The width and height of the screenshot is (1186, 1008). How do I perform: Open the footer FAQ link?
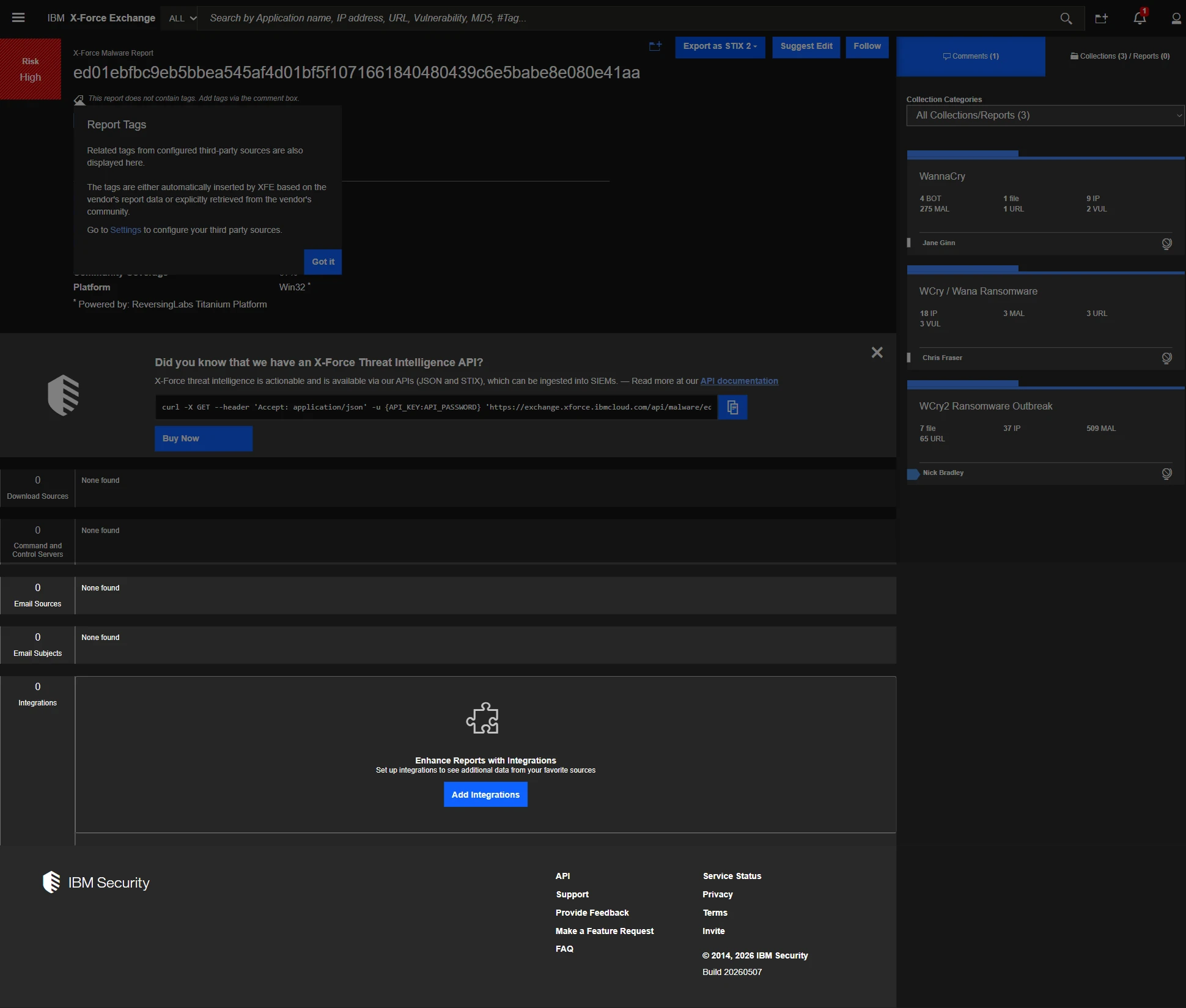[x=564, y=949]
